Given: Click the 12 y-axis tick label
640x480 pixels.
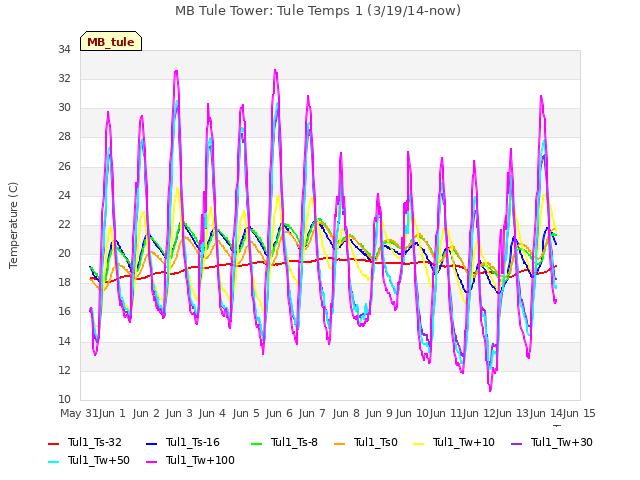Looking at the screenshot, I should (x=64, y=370).
